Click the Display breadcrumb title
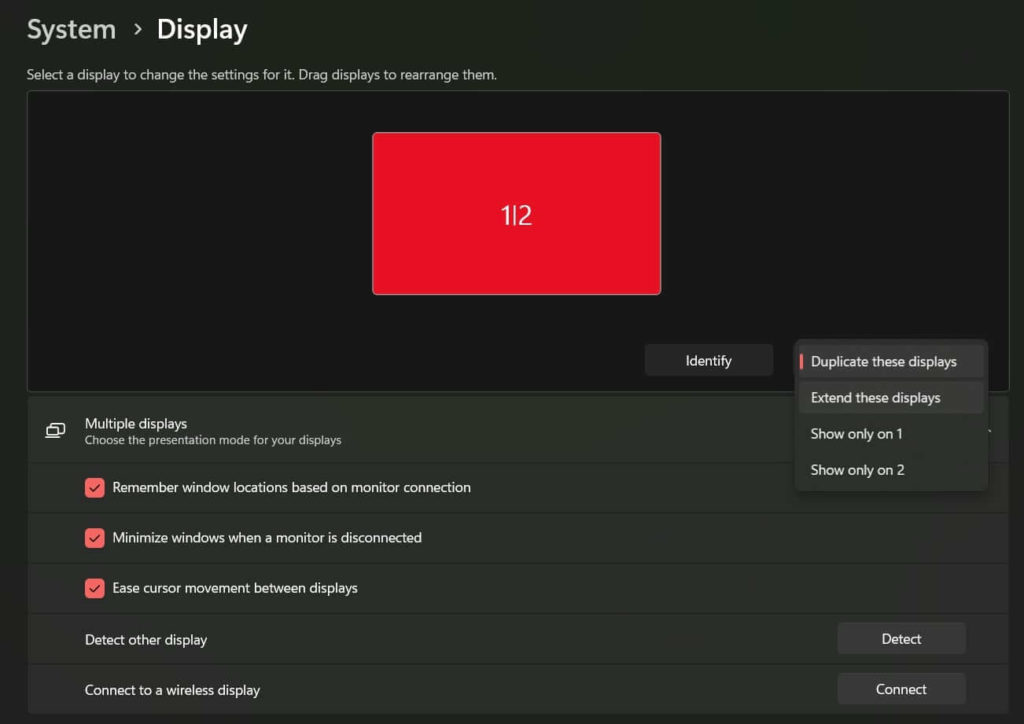The image size is (1024, 724). pyautogui.click(x=202, y=30)
